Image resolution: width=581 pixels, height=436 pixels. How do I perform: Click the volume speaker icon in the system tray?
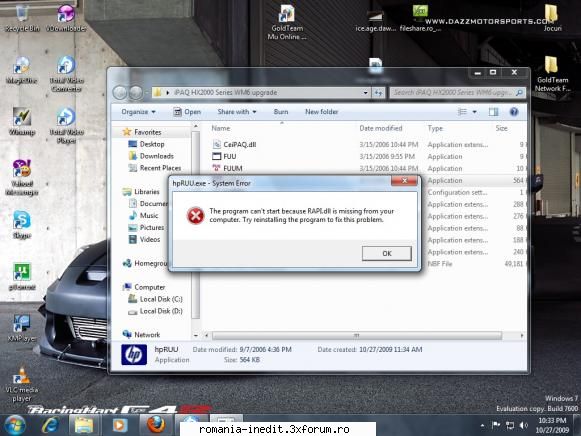524,425
